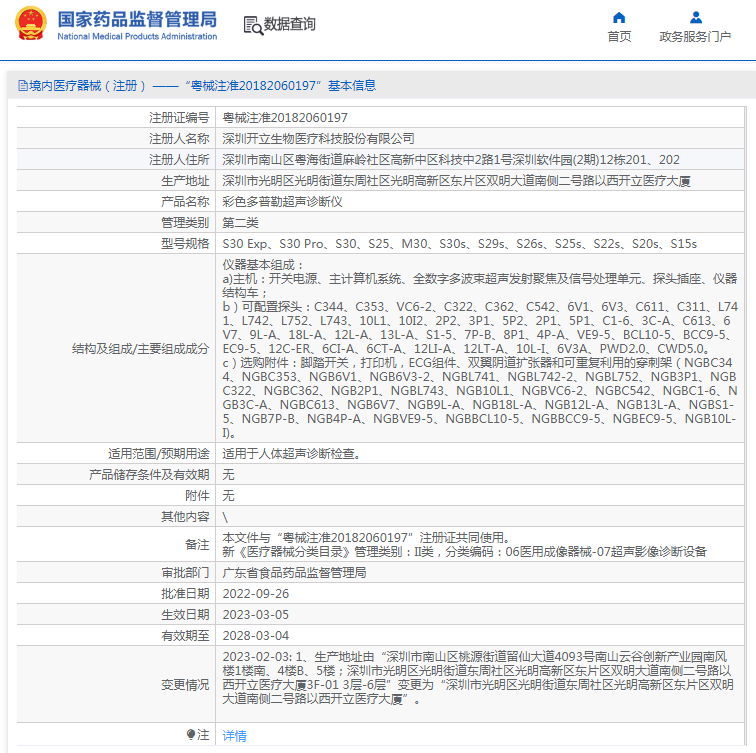Click the 型号规格 label

click(x=185, y=244)
